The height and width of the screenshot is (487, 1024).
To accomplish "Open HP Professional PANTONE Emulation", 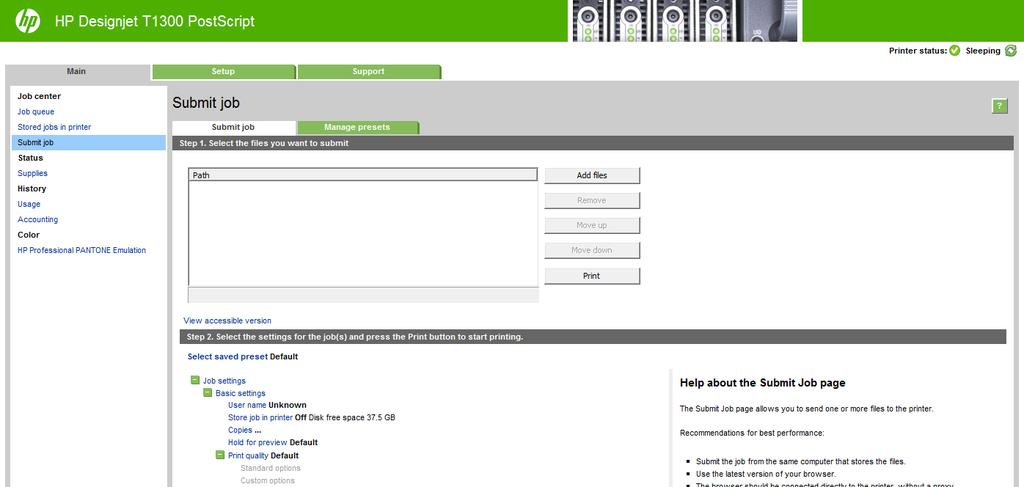I will tap(82, 250).
